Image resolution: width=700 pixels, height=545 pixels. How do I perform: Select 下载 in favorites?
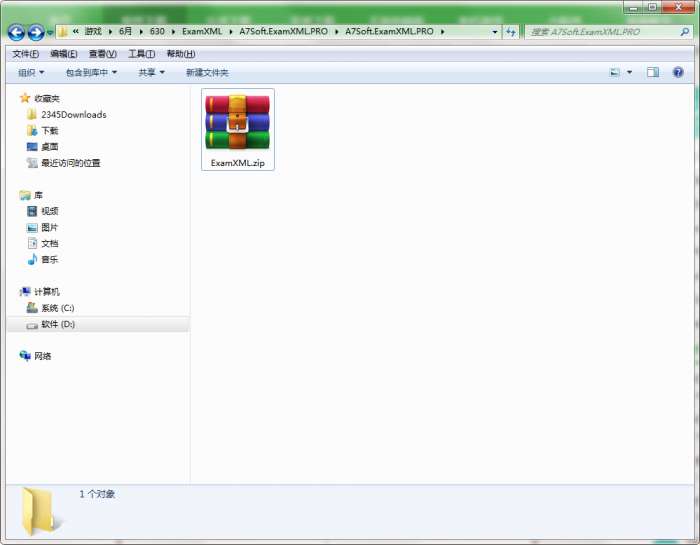click(x=50, y=131)
